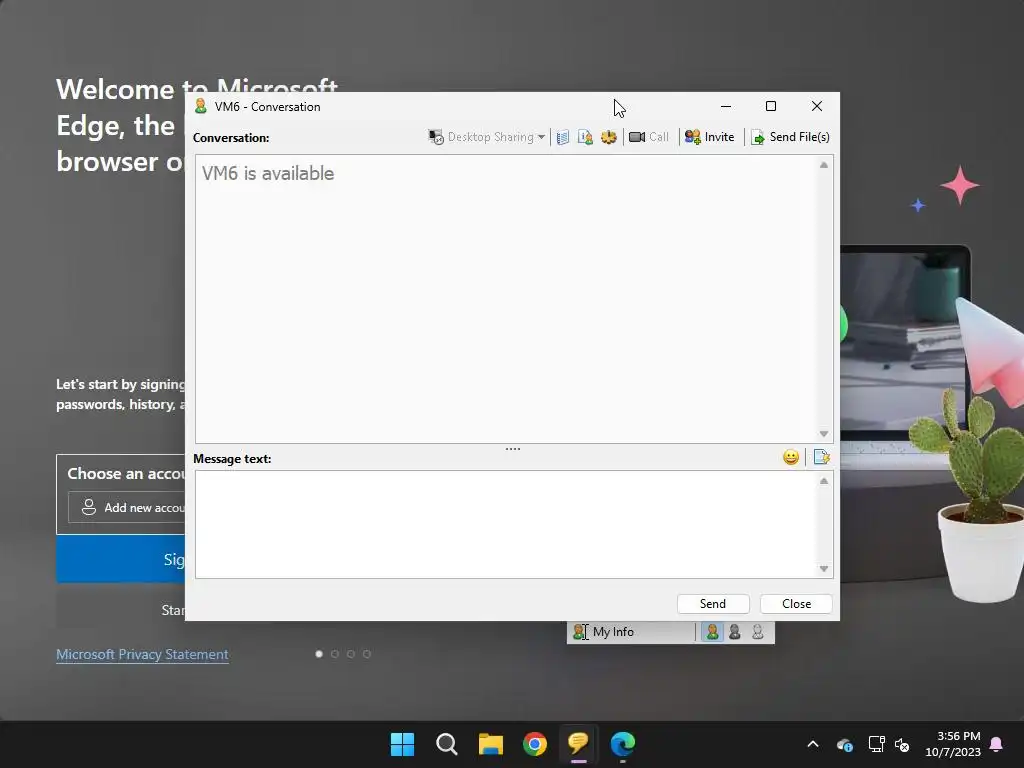This screenshot has width=1024, height=768.
Task: Open the clock showing 3:56 PM
Action: (953, 744)
